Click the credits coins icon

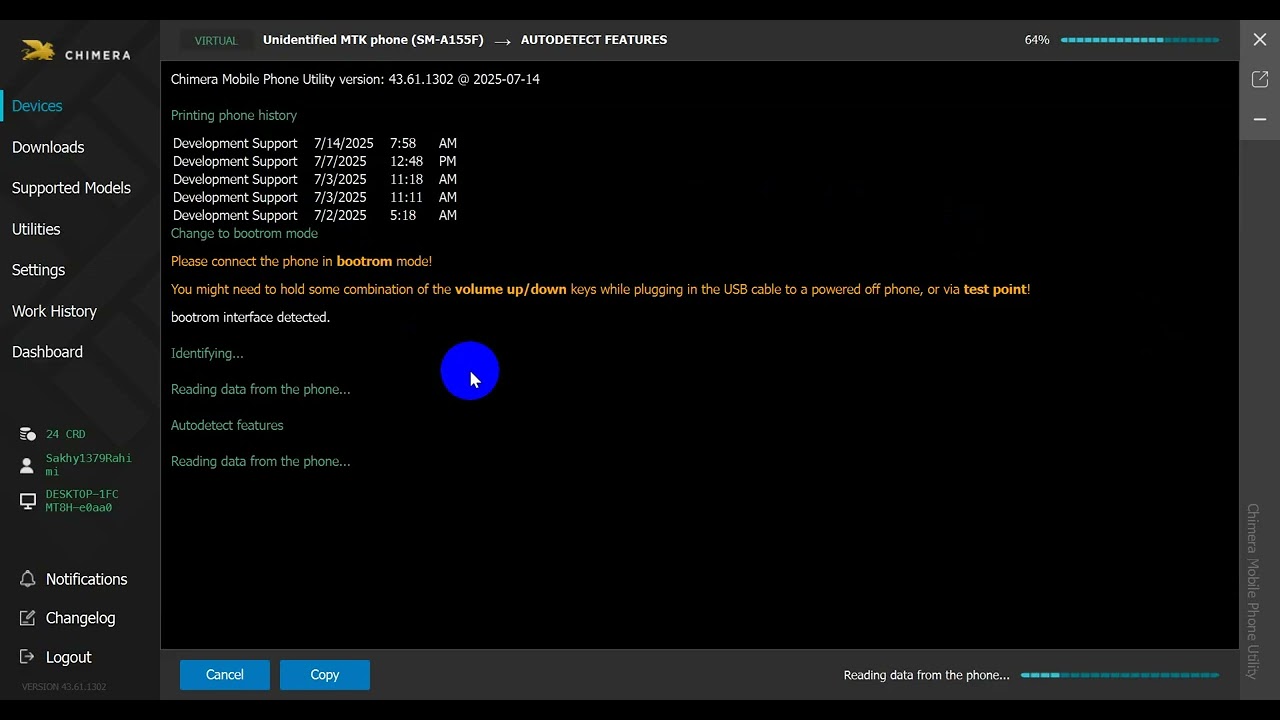point(28,434)
